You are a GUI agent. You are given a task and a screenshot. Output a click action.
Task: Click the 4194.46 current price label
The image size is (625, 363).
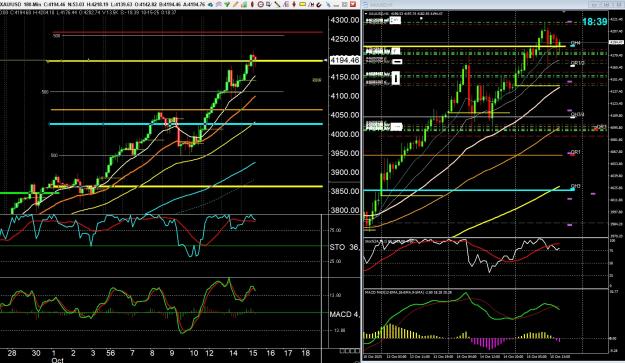pos(345,60)
